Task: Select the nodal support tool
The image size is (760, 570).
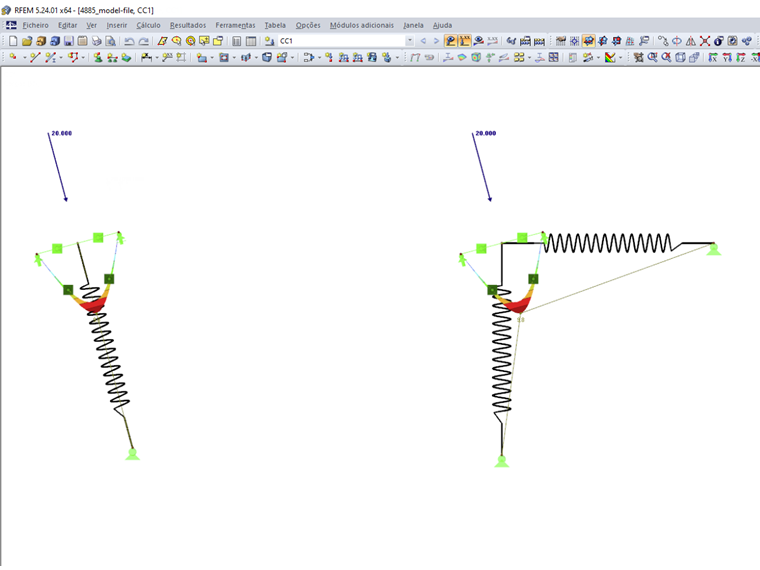Action: [98, 58]
